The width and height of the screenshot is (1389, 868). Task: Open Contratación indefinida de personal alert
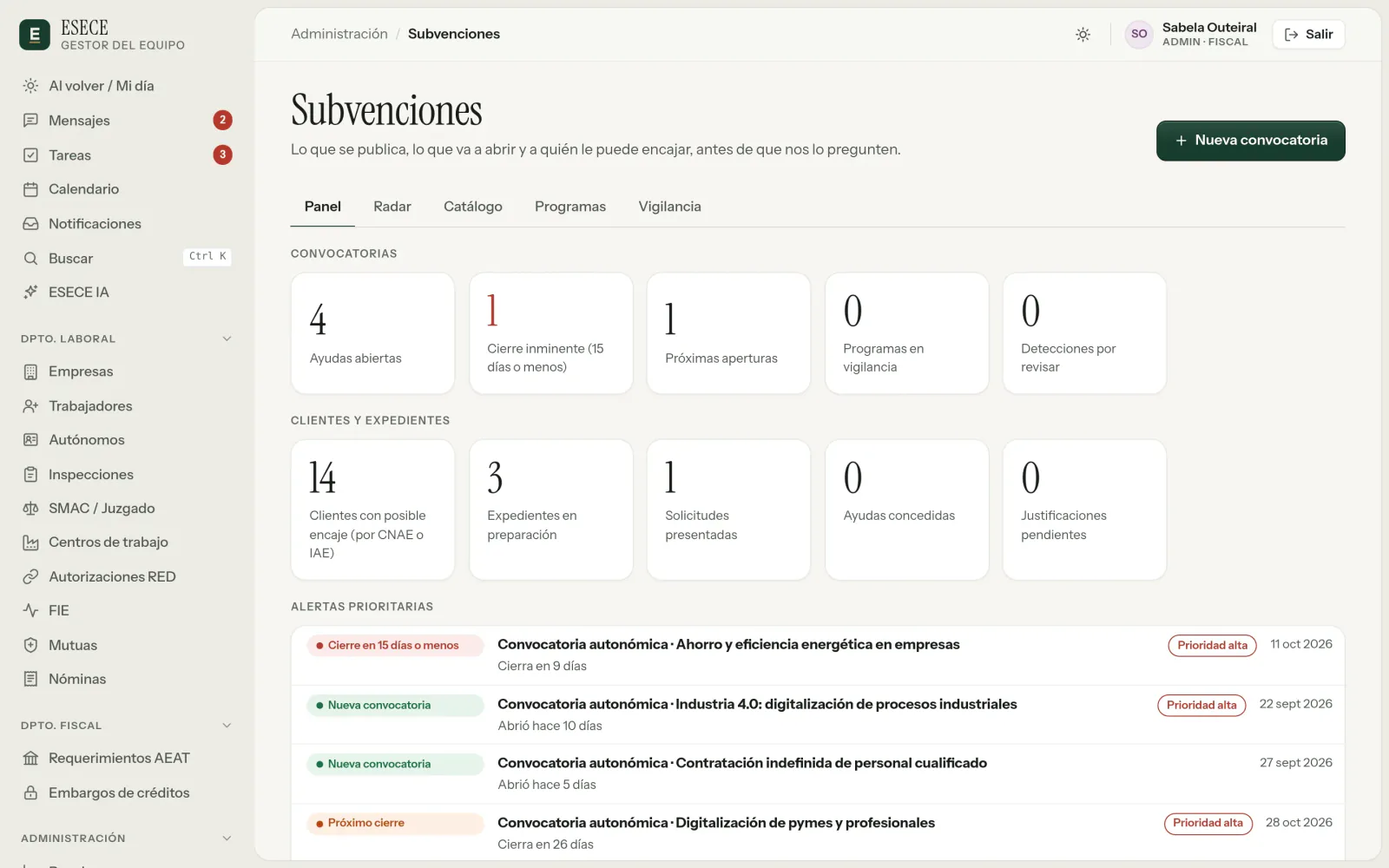pos(818,773)
